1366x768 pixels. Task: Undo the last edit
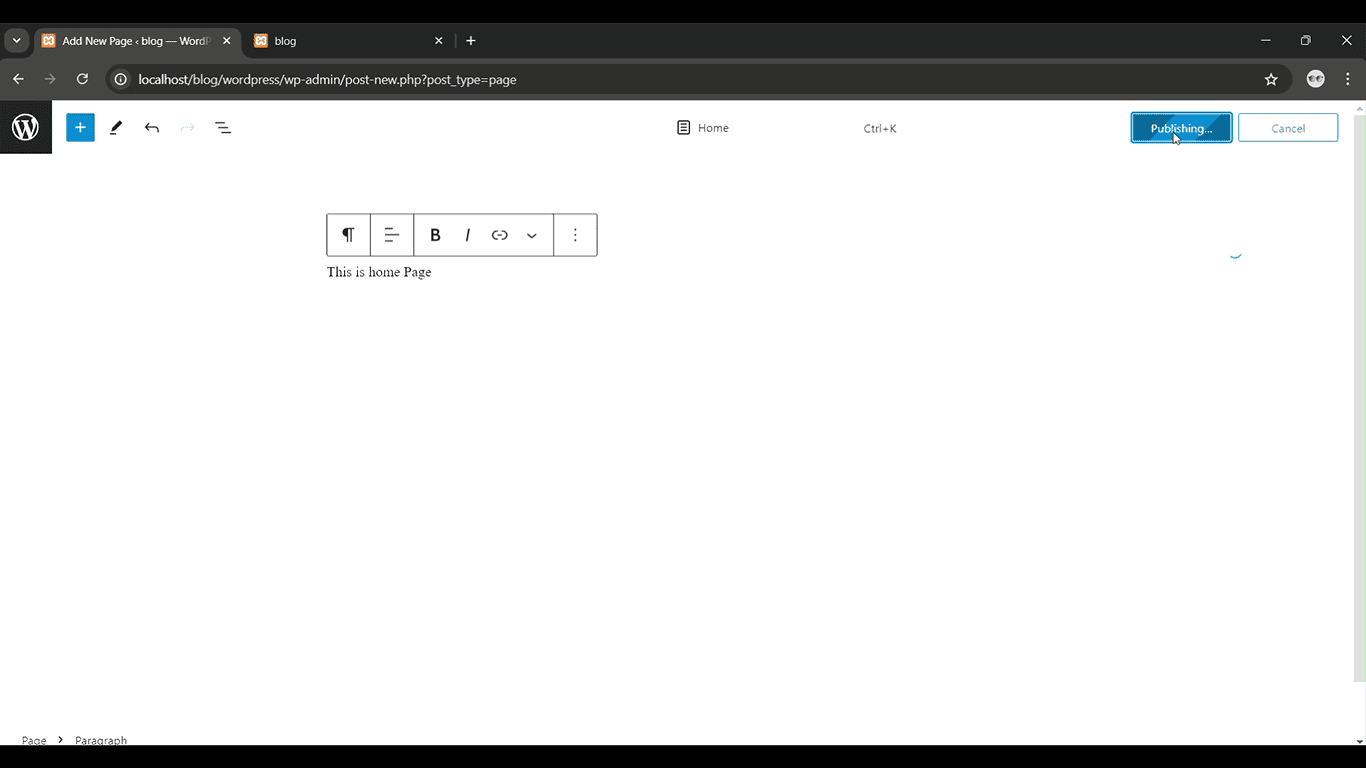click(x=152, y=128)
